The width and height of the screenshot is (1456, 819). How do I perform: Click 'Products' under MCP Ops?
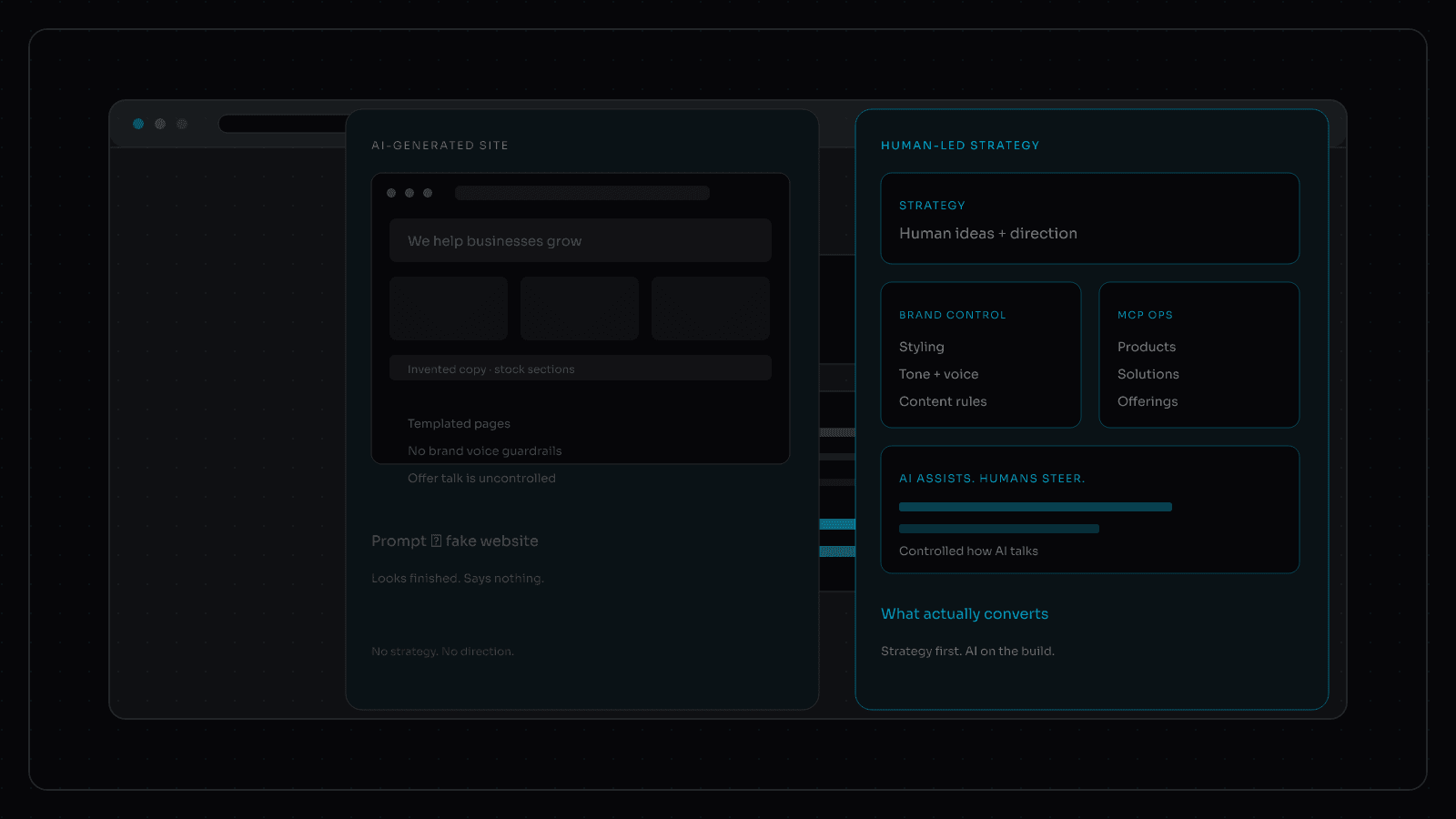1147,347
